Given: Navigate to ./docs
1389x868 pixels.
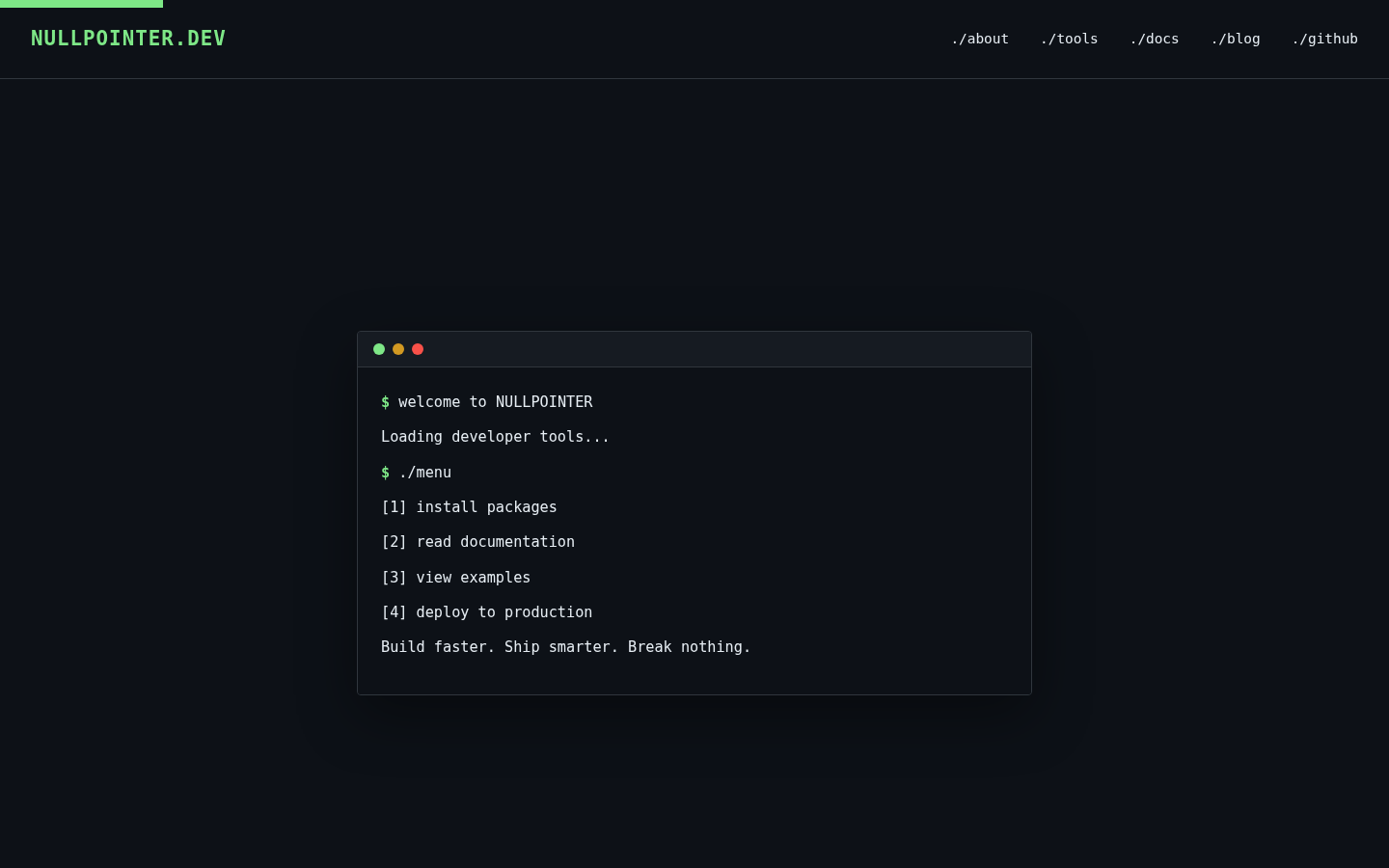Looking at the screenshot, I should 1155,39.
